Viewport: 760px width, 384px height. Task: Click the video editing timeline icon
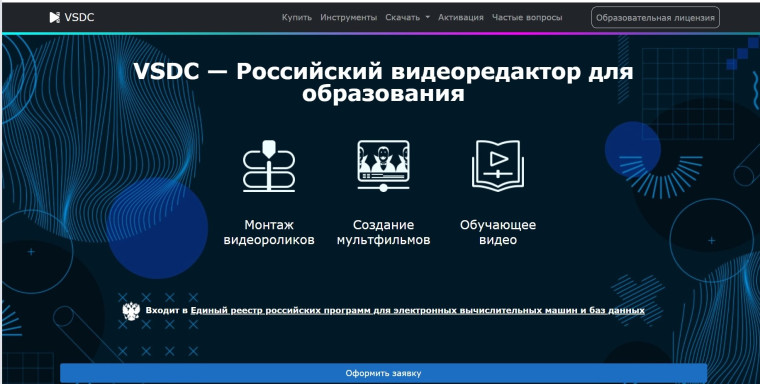[269, 166]
